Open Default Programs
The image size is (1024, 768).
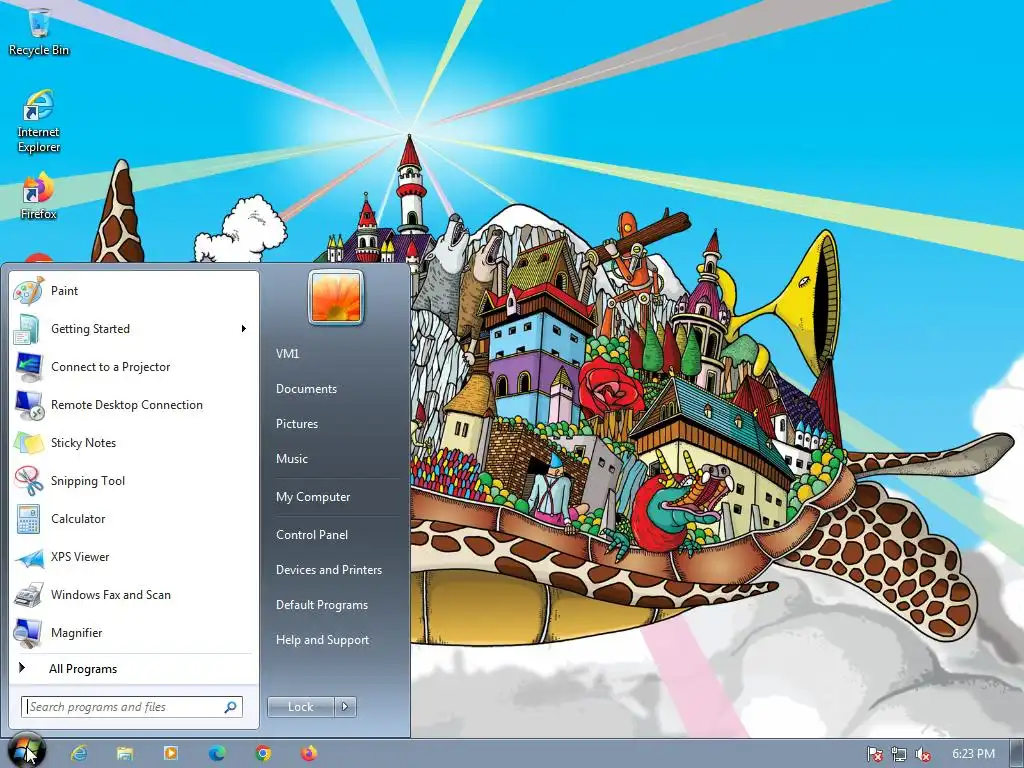click(321, 605)
